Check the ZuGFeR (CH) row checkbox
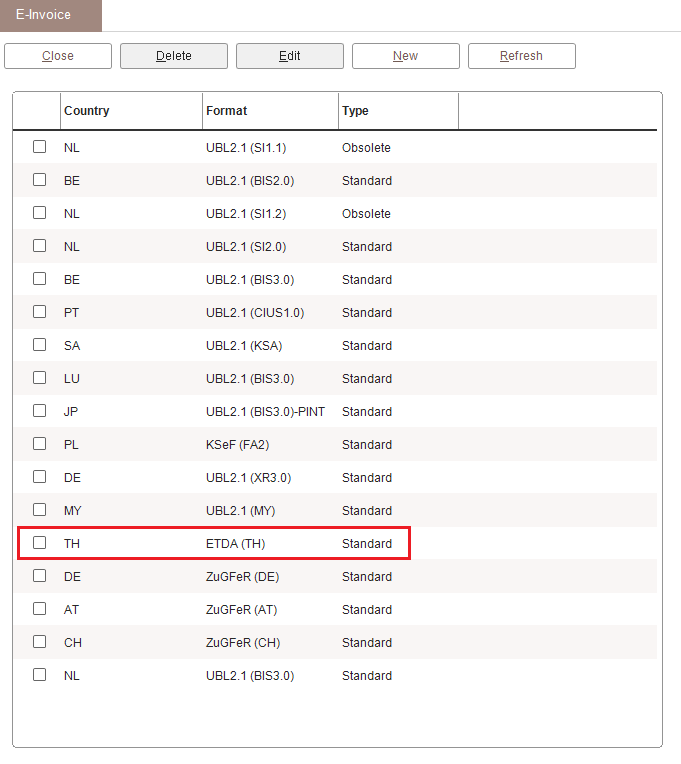 tap(40, 642)
